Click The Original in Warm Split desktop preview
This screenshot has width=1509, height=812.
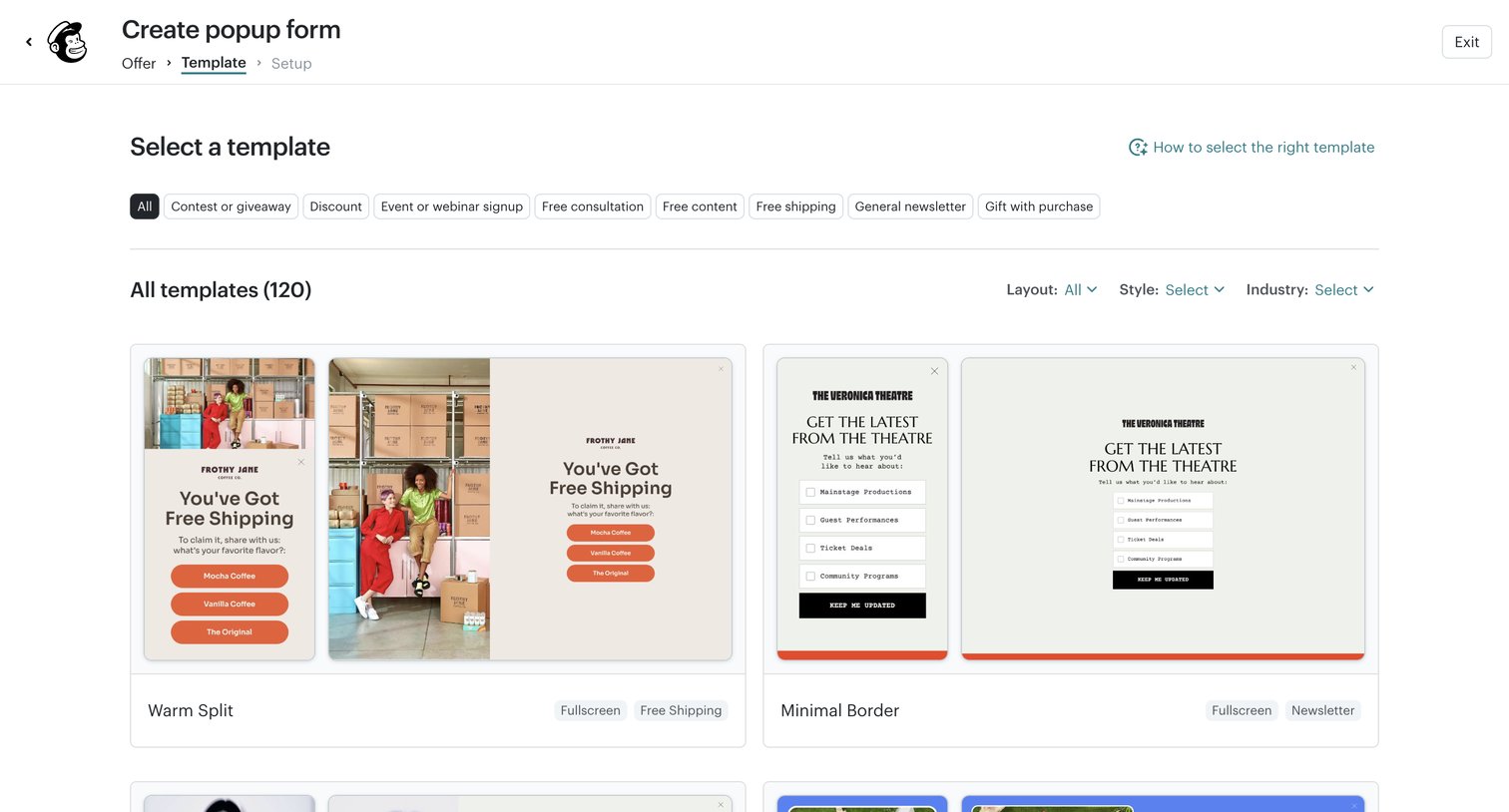click(611, 573)
